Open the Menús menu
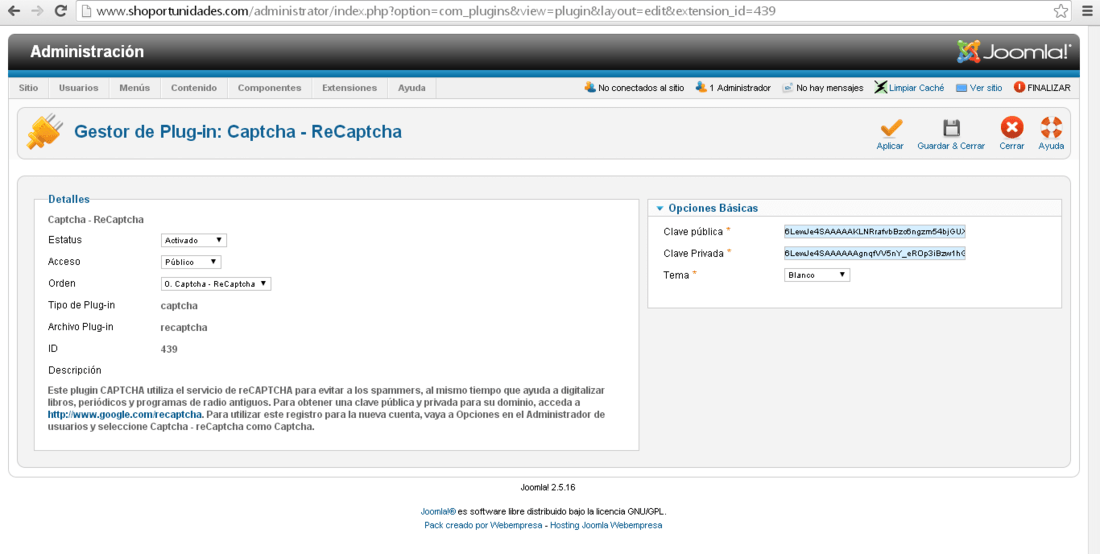 (x=135, y=88)
